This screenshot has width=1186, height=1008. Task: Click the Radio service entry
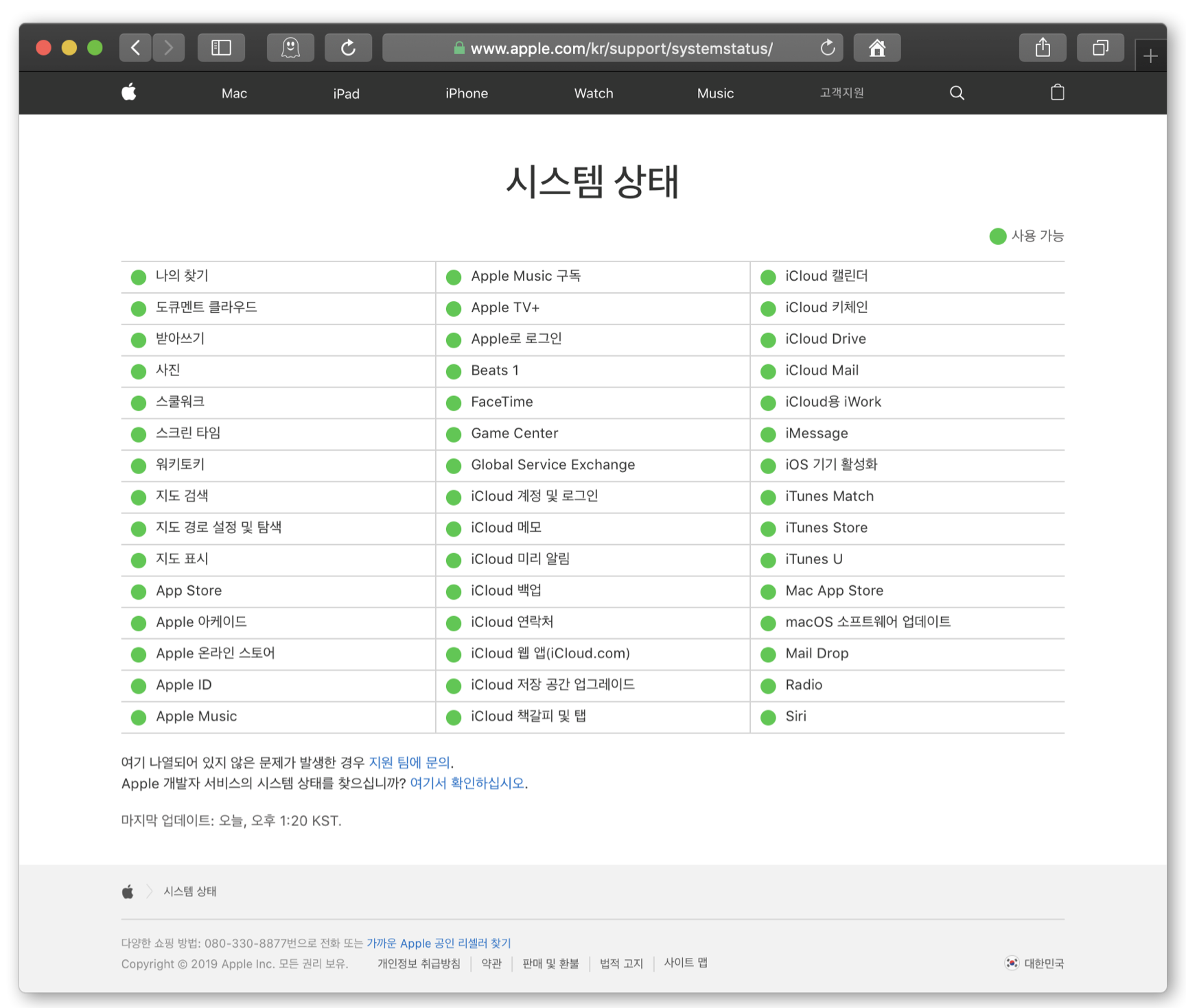pos(907,685)
